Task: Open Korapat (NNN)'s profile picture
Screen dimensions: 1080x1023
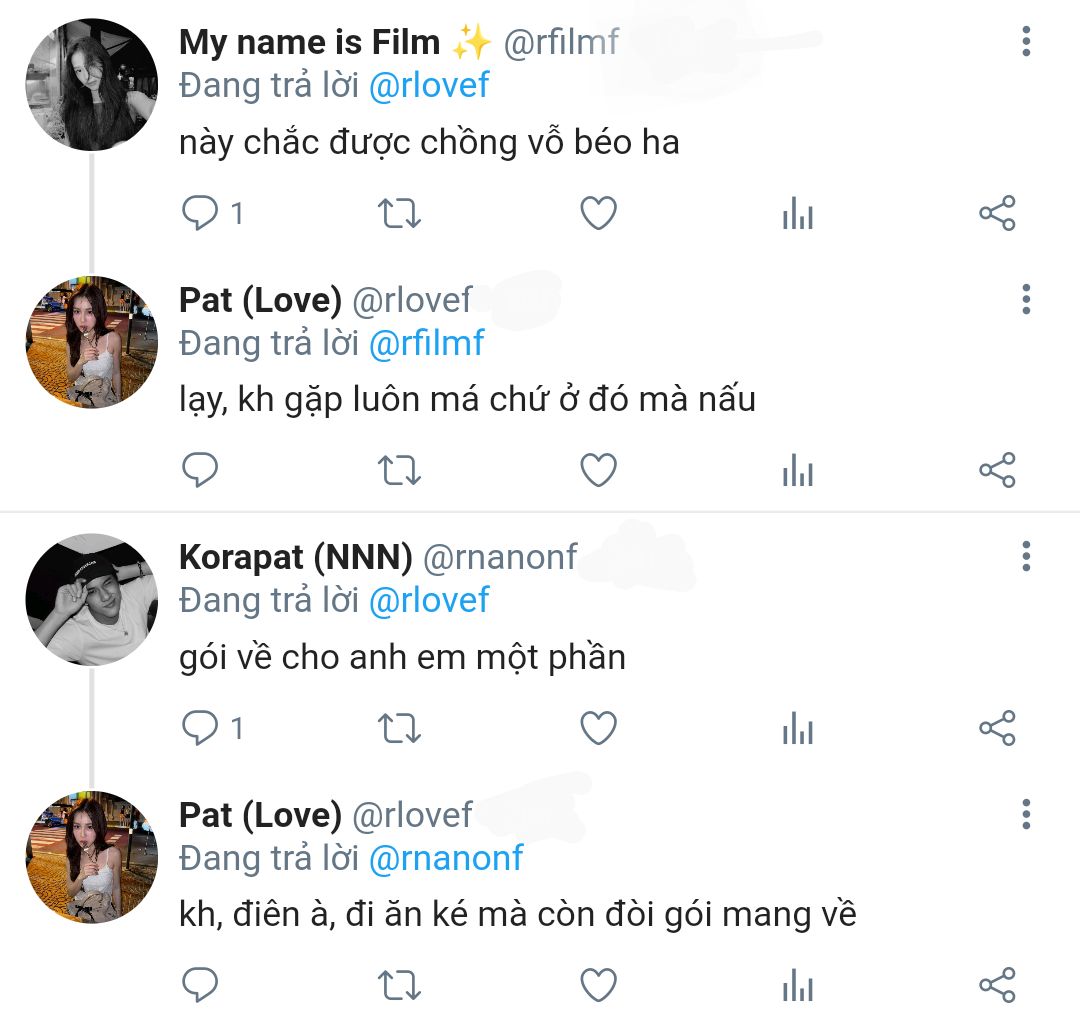Action: [91, 600]
